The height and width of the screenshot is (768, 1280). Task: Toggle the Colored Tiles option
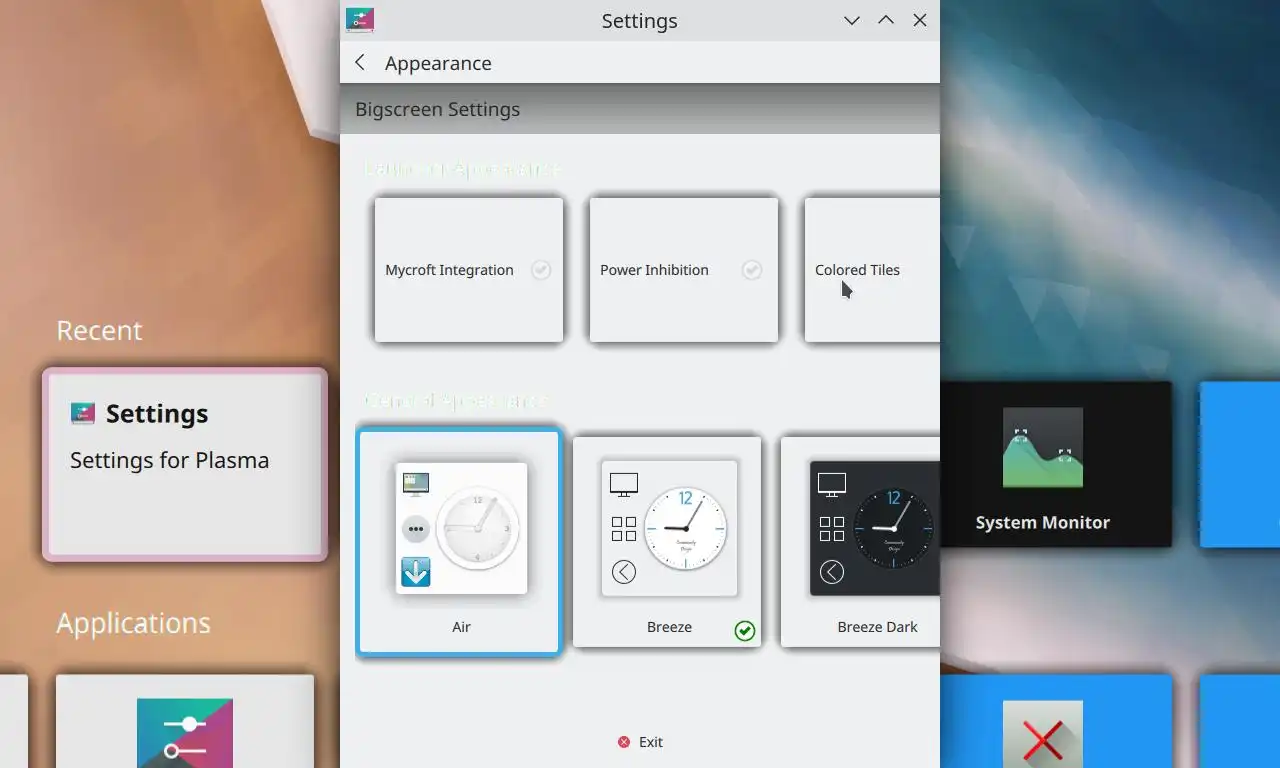872,270
